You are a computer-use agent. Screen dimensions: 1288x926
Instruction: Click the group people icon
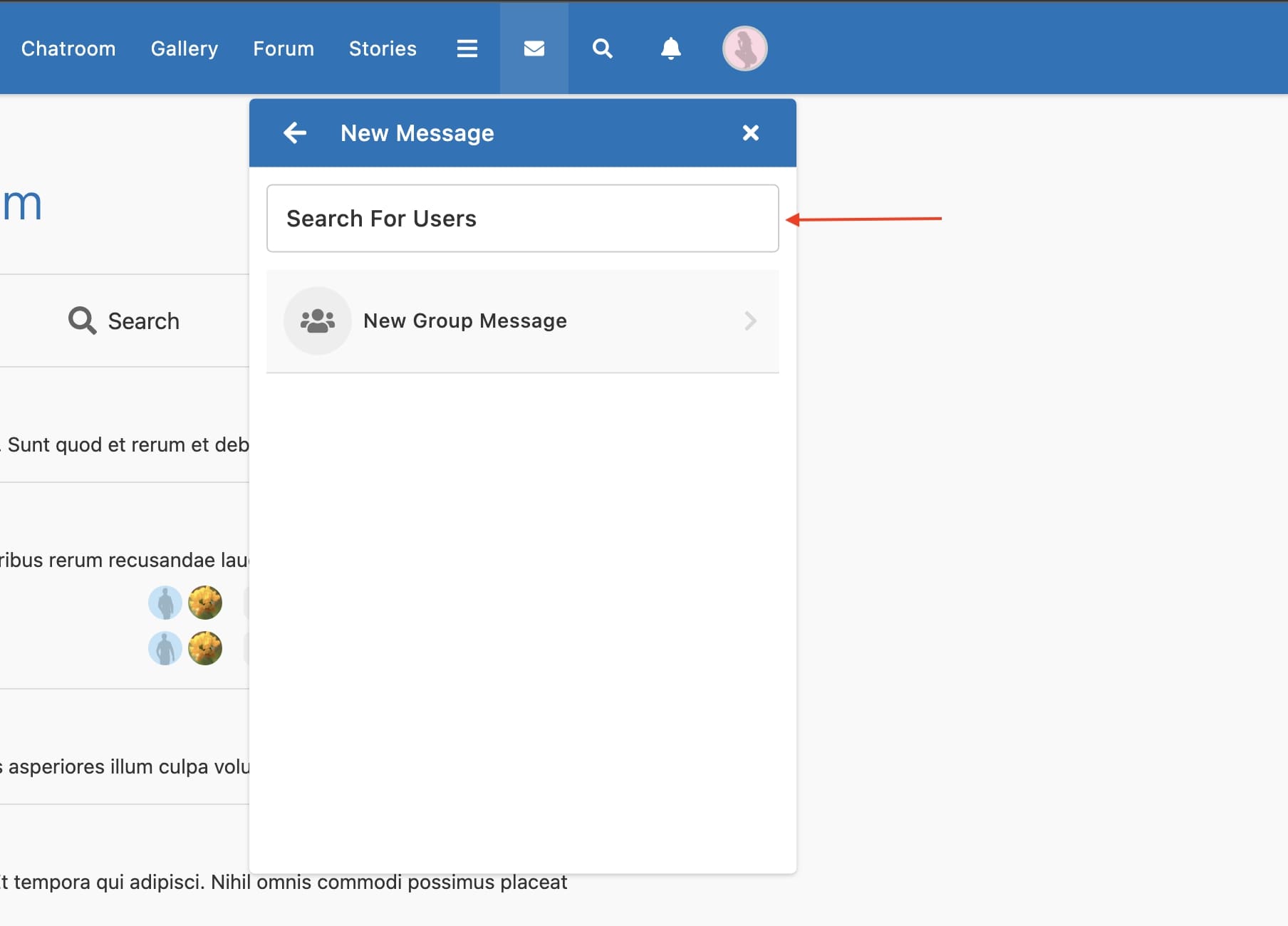(318, 321)
